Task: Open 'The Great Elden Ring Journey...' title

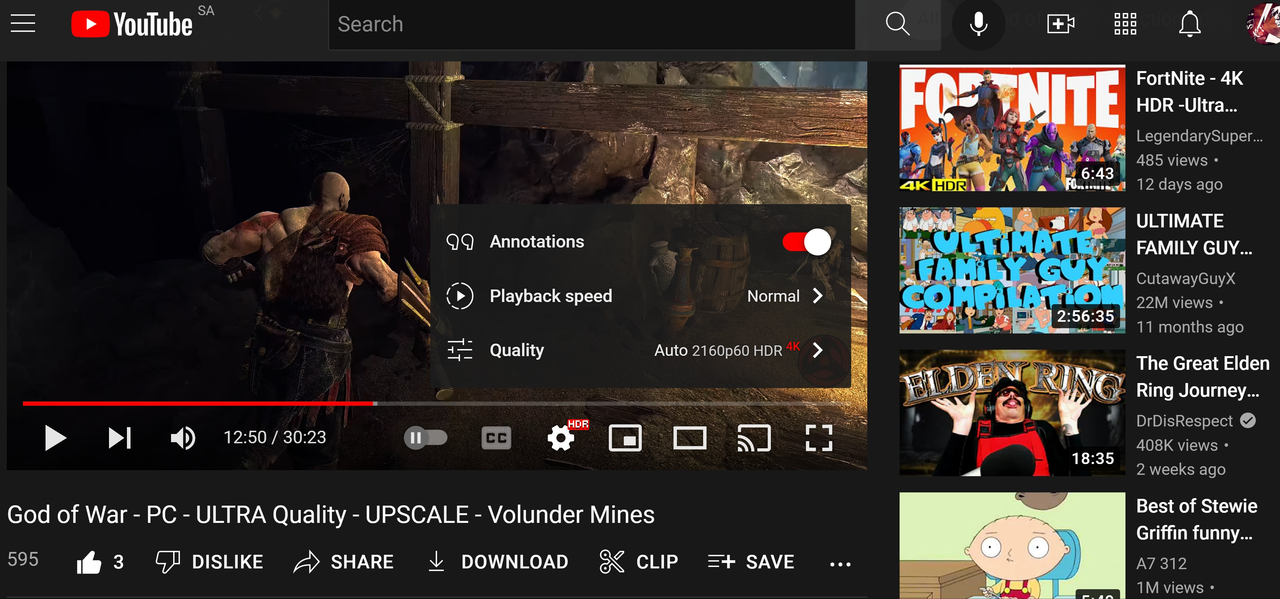Action: (1203, 377)
